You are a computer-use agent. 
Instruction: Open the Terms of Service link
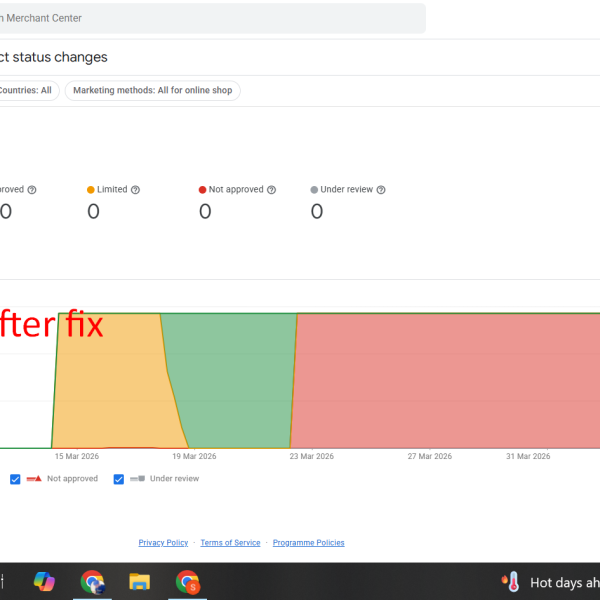pyautogui.click(x=230, y=543)
